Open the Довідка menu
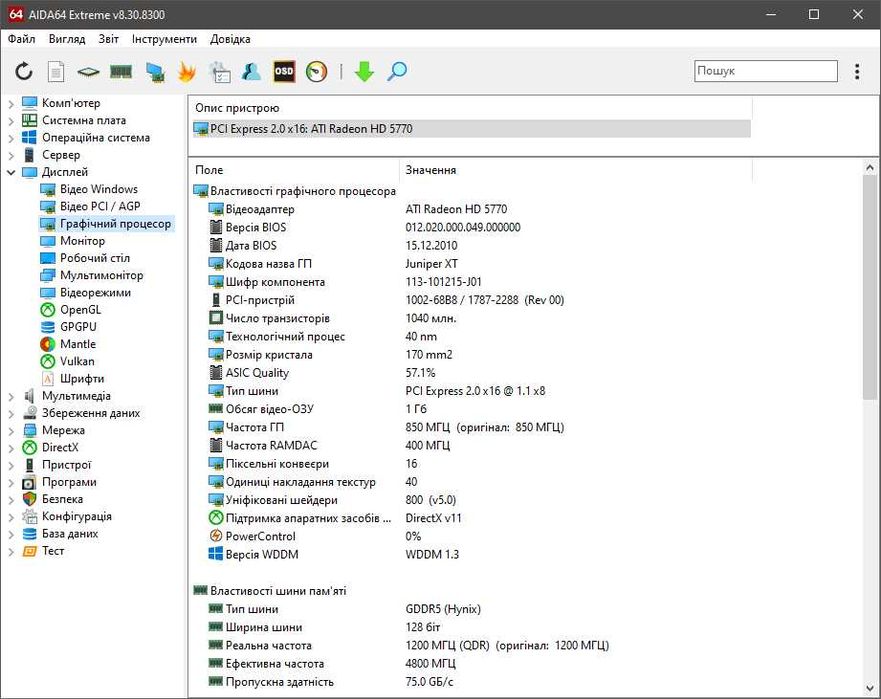881x699 pixels. click(230, 39)
